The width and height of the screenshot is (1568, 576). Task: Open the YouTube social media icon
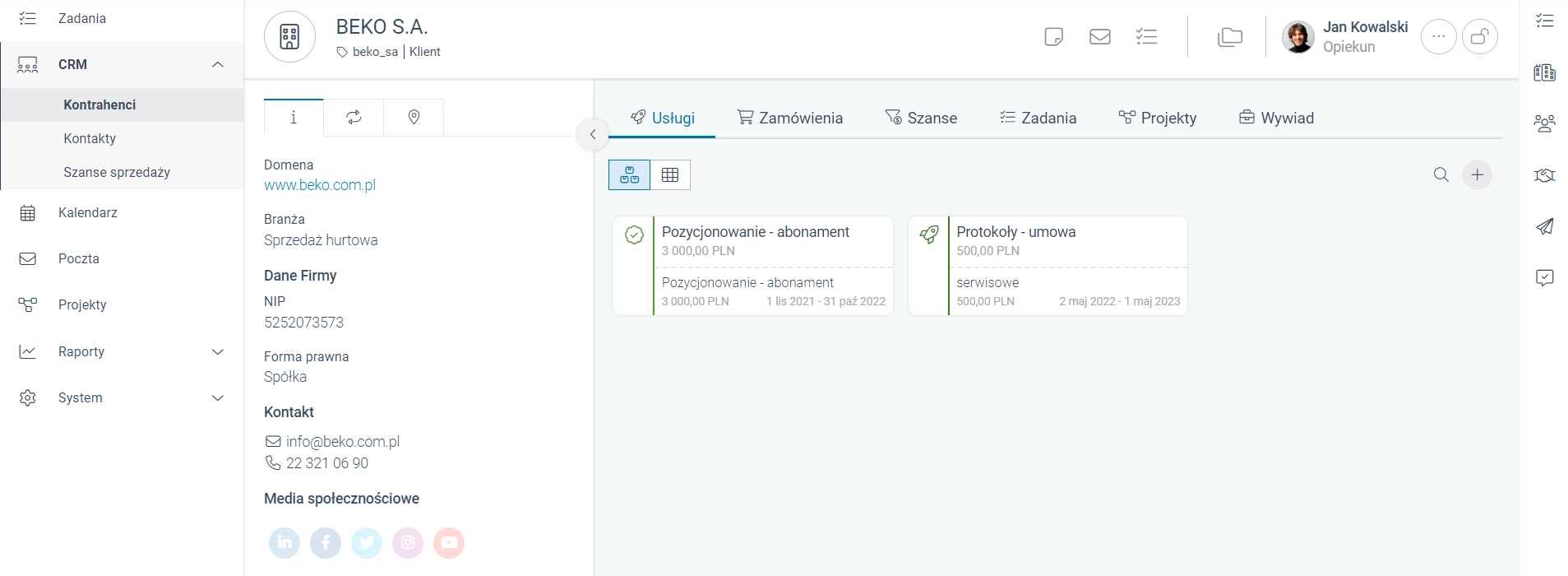[x=449, y=542]
